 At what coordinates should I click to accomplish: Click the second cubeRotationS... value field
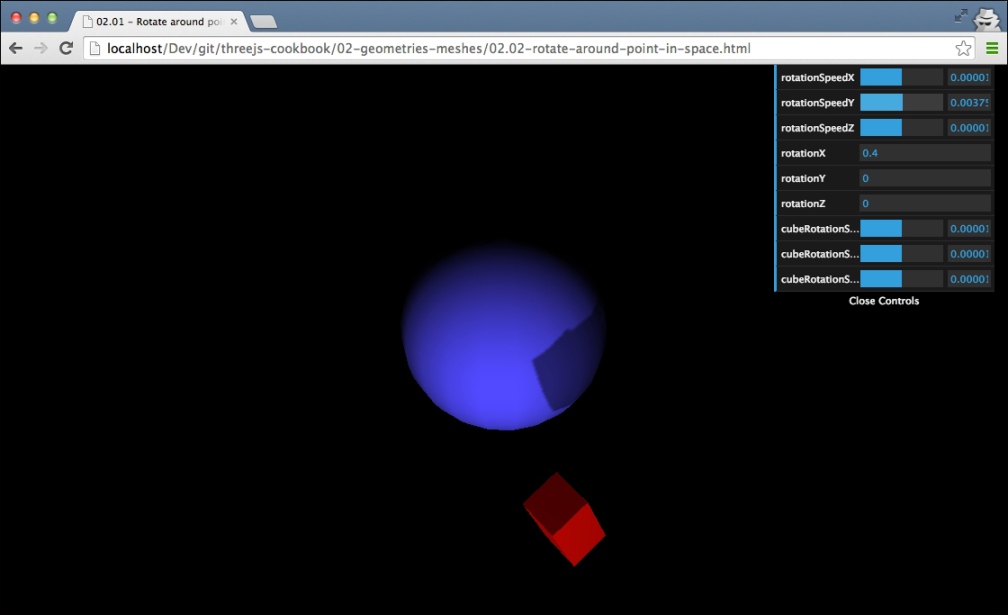coord(969,254)
